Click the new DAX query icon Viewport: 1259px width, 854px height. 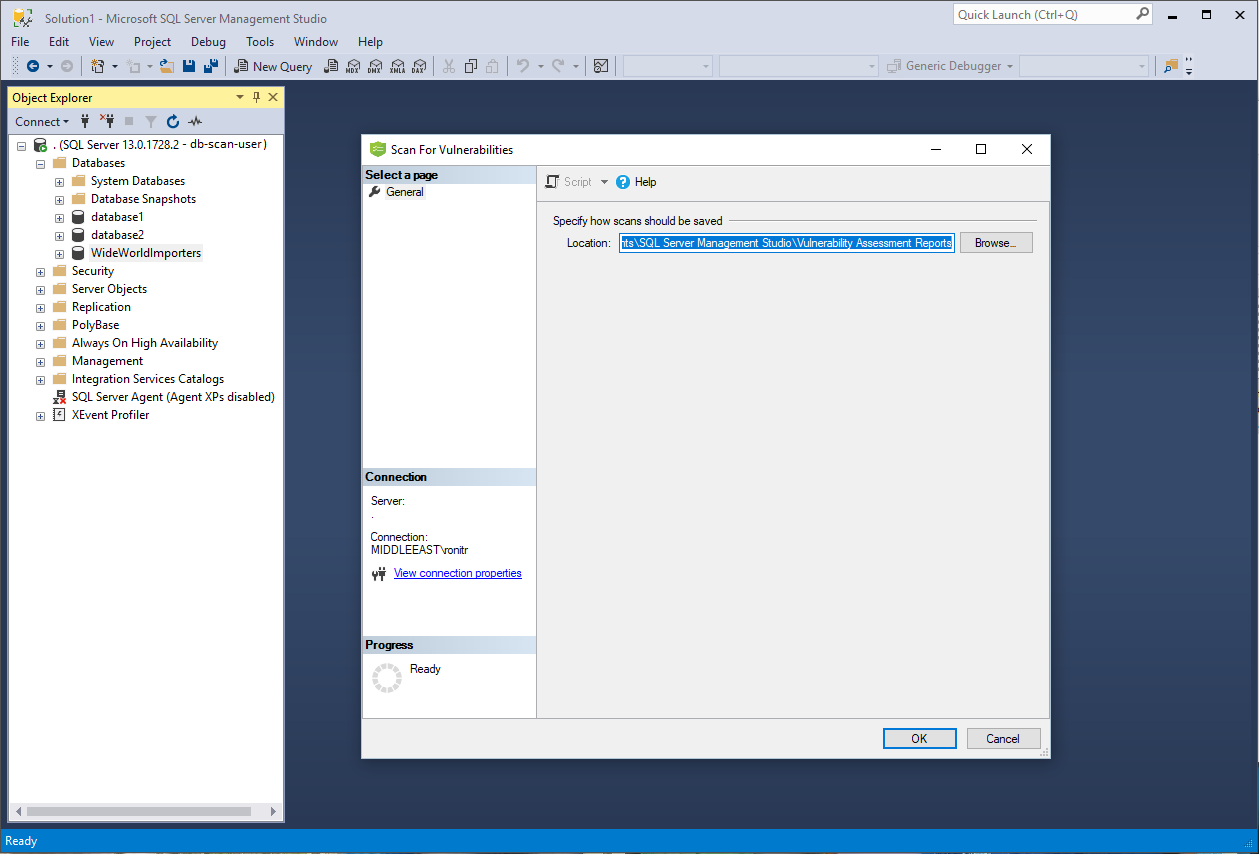pyautogui.click(x=419, y=65)
